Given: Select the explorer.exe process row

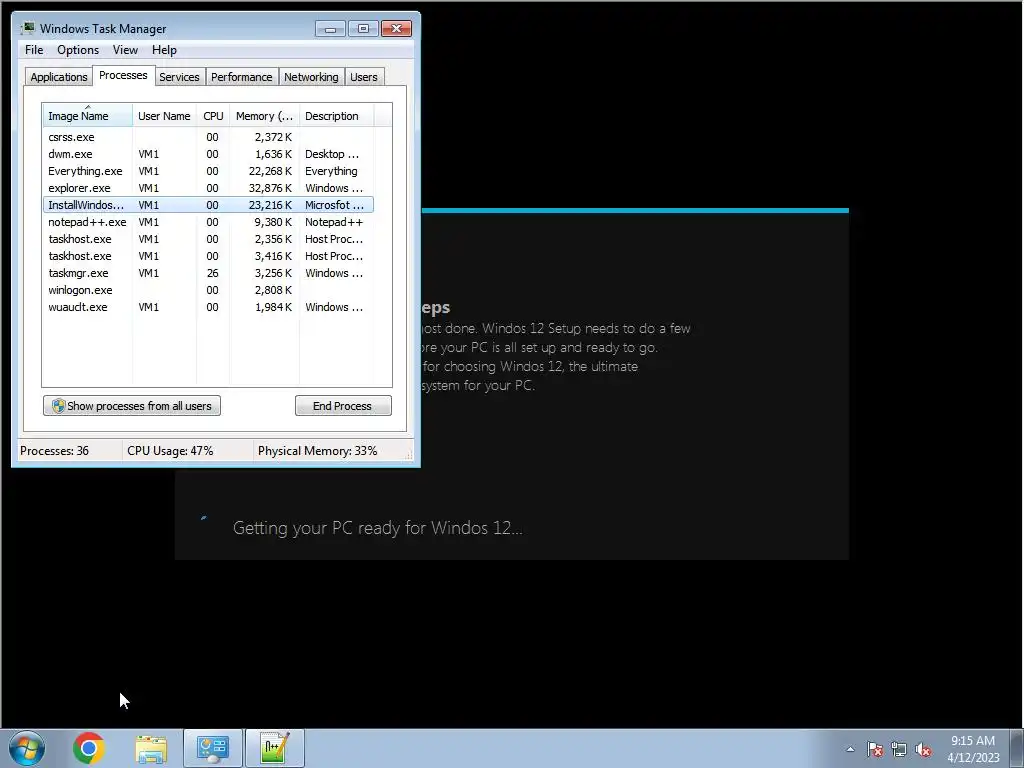Looking at the screenshot, I should (x=208, y=188).
